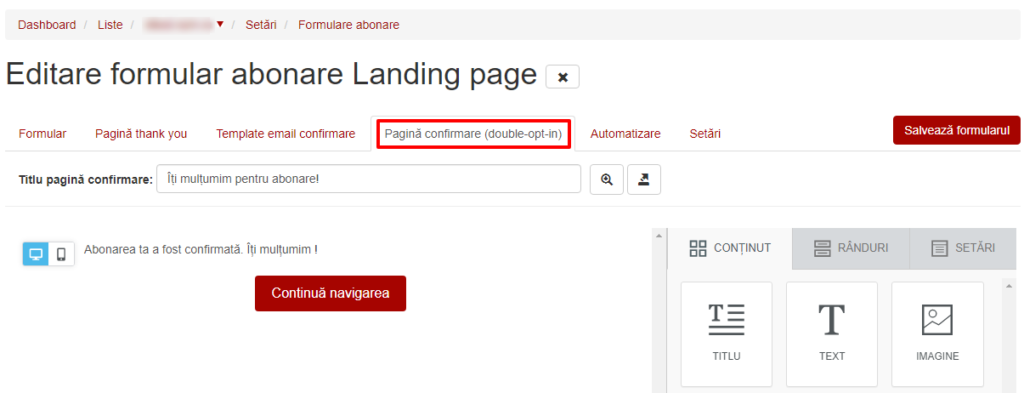
Task: Switch to the SETĂRI panel tab
Action: [x=963, y=248]
